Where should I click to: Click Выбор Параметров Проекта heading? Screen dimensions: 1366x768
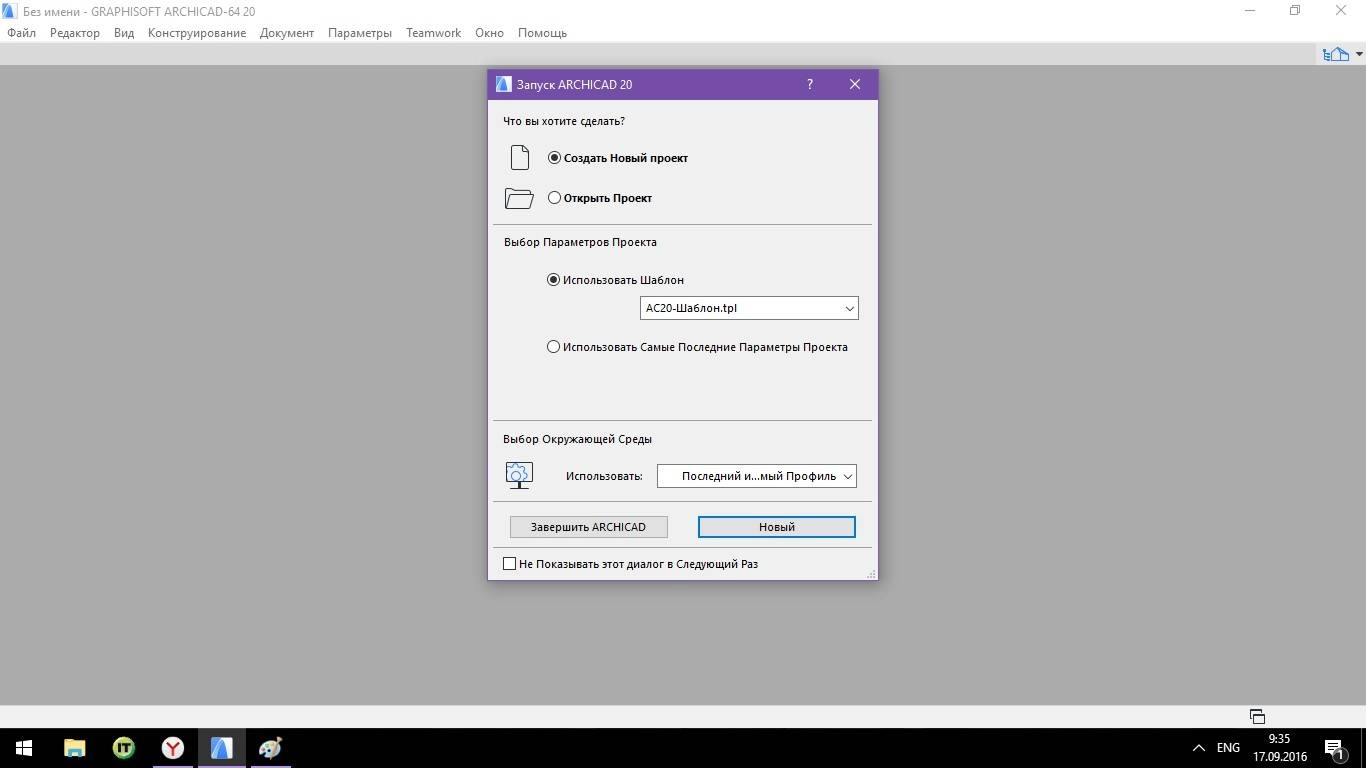click(x=580, y=242)
